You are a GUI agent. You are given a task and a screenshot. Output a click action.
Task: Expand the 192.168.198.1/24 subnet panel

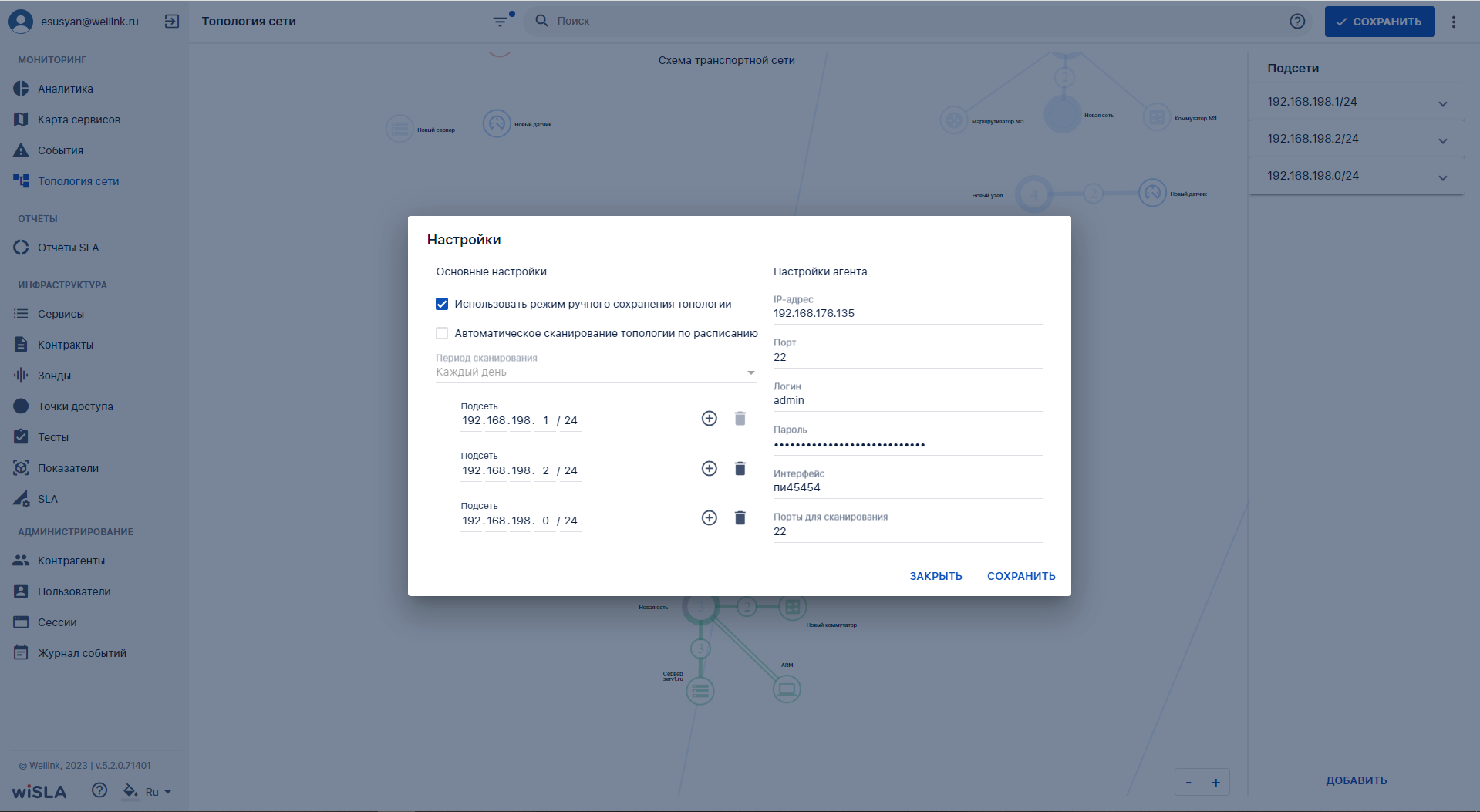tap(1442, 103)
